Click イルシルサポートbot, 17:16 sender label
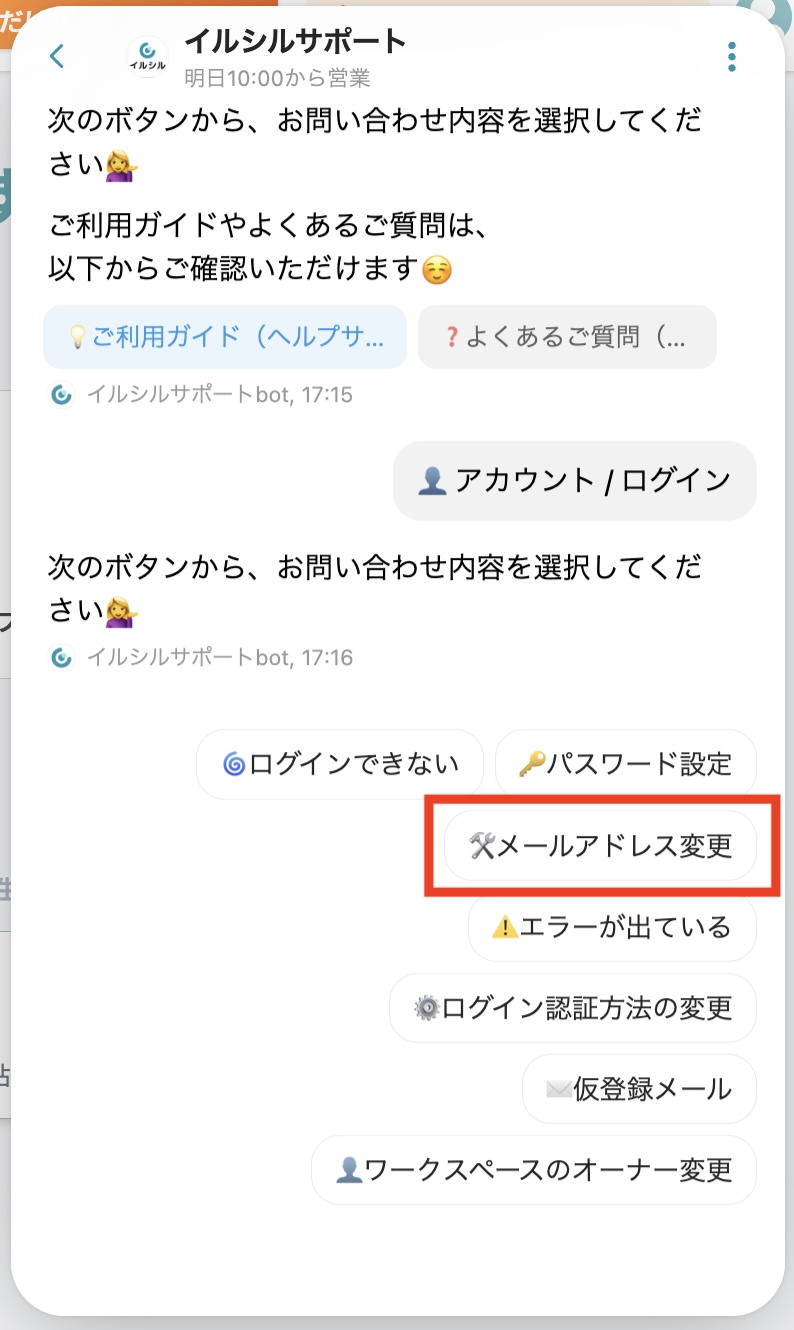 coord(220,658)
